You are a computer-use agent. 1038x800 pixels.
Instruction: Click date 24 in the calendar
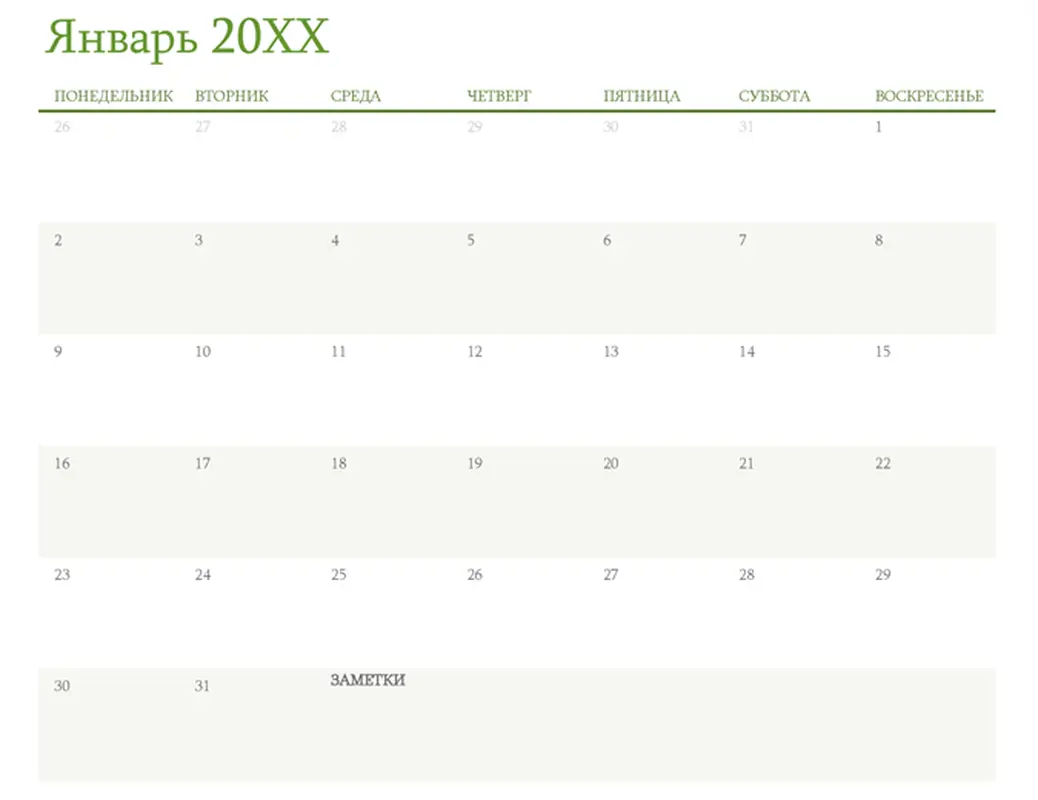coord(203,575)
